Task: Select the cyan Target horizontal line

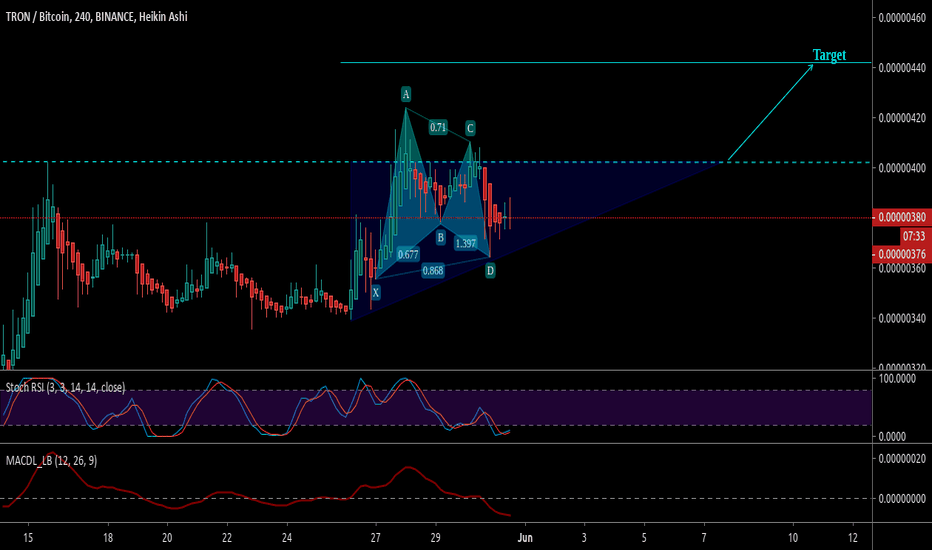Action: [x=606, y=62]
